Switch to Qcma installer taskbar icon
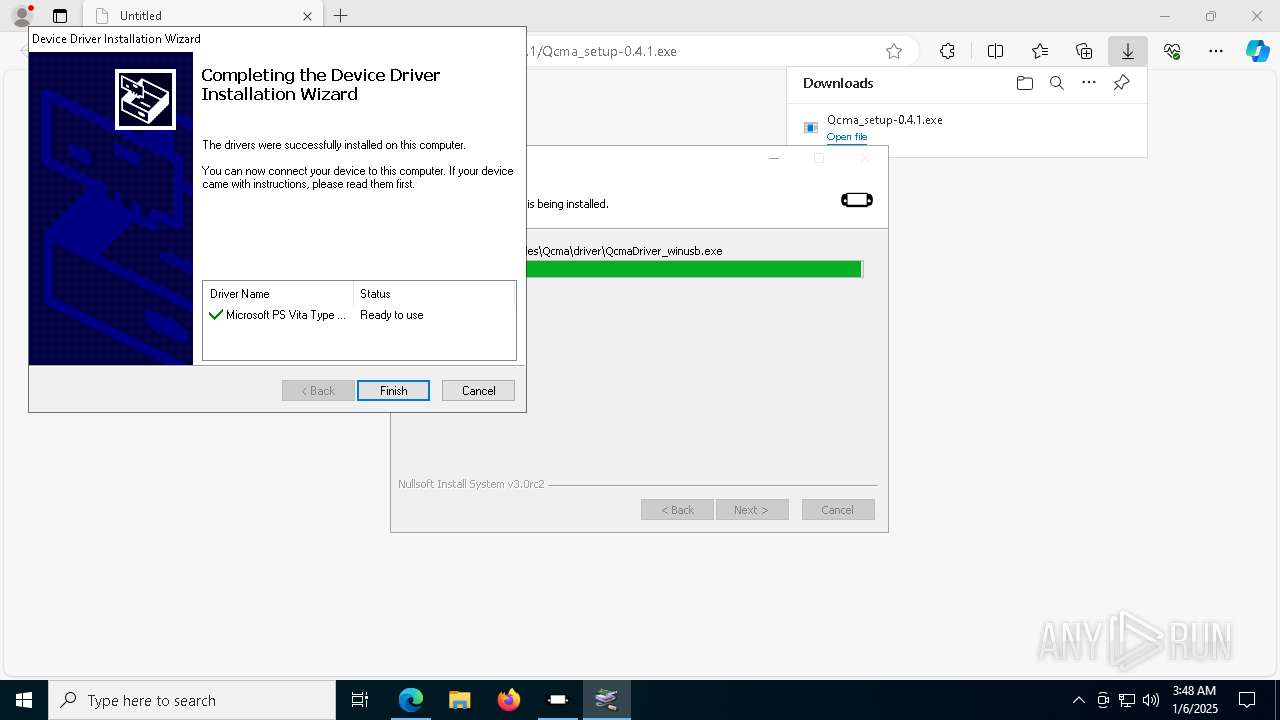 pos(558,700)
